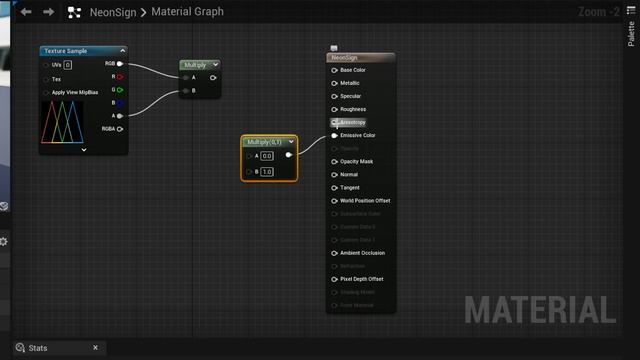
Task: Select the Texture Sample node title
Action: coord(66,51)
